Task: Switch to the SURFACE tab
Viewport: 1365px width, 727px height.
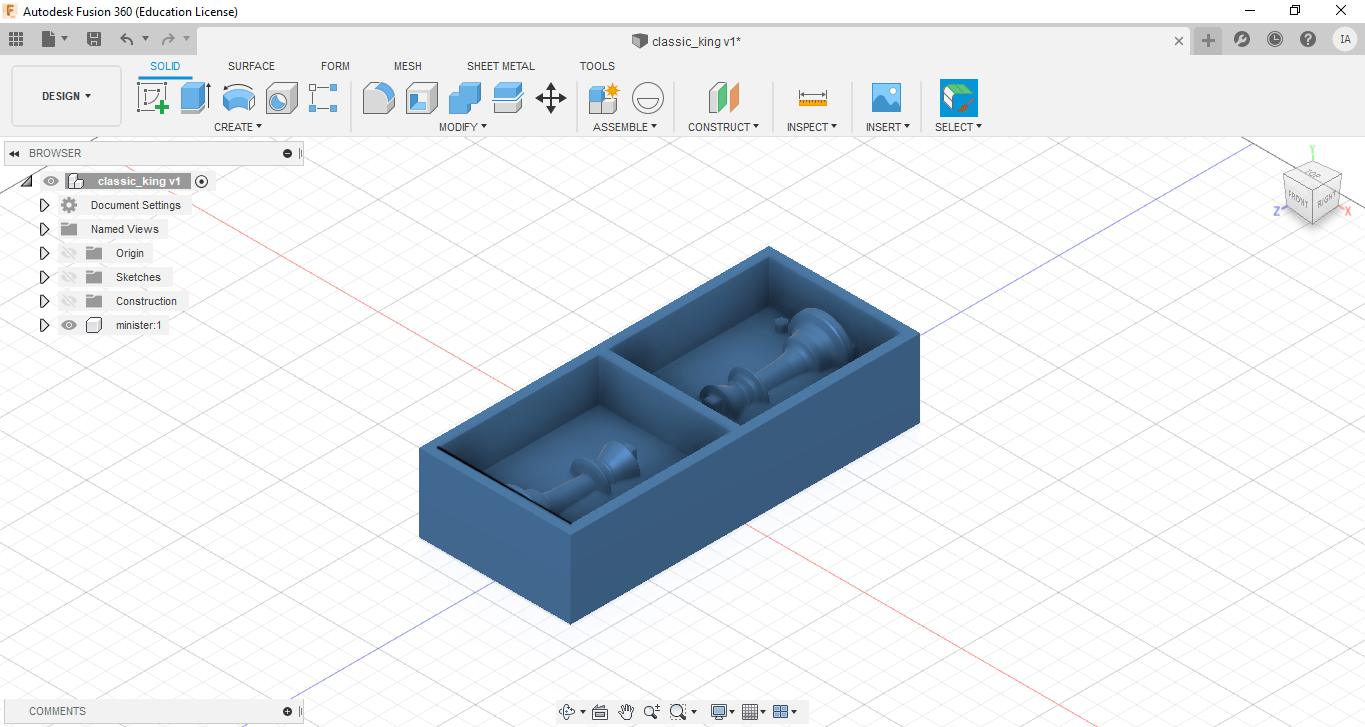Action: point(251,66)
